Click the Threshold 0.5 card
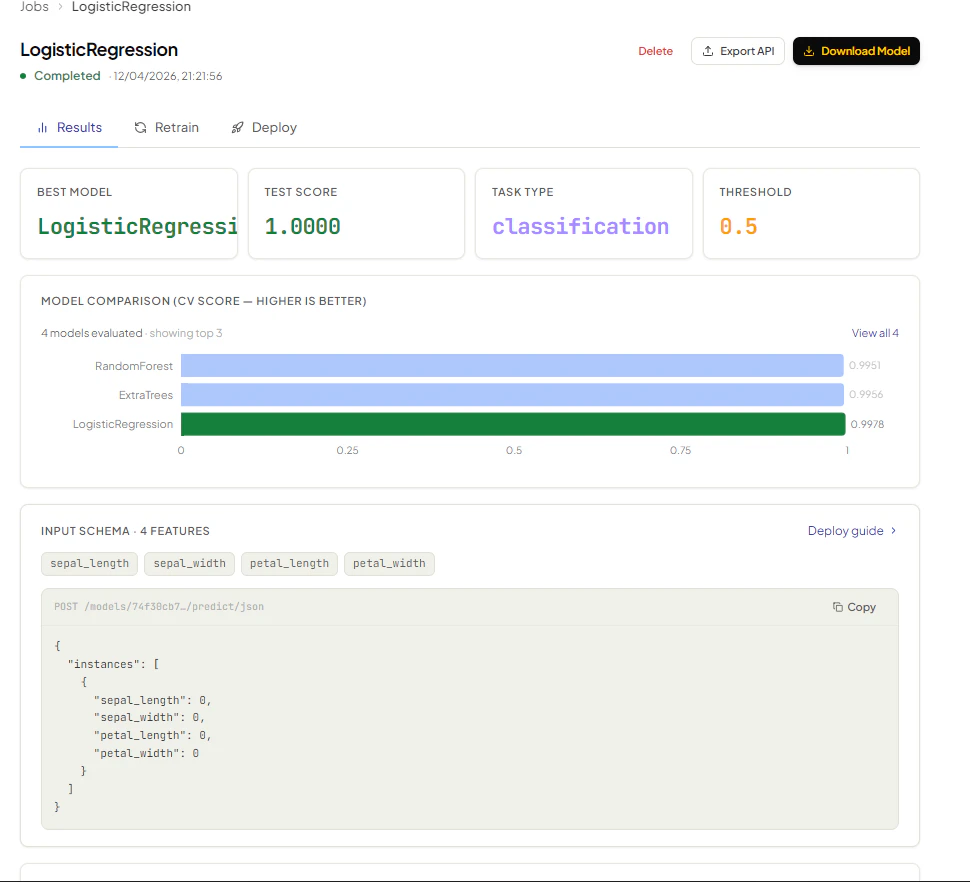The height and width of the screenshot is (882, 970). click(x=811, y=213)
